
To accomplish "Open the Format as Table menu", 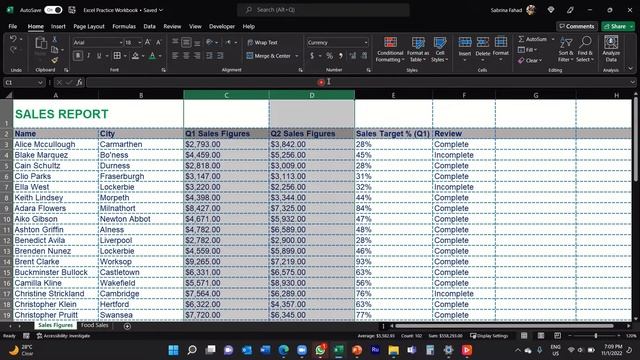I will click(x=418, y=49).
